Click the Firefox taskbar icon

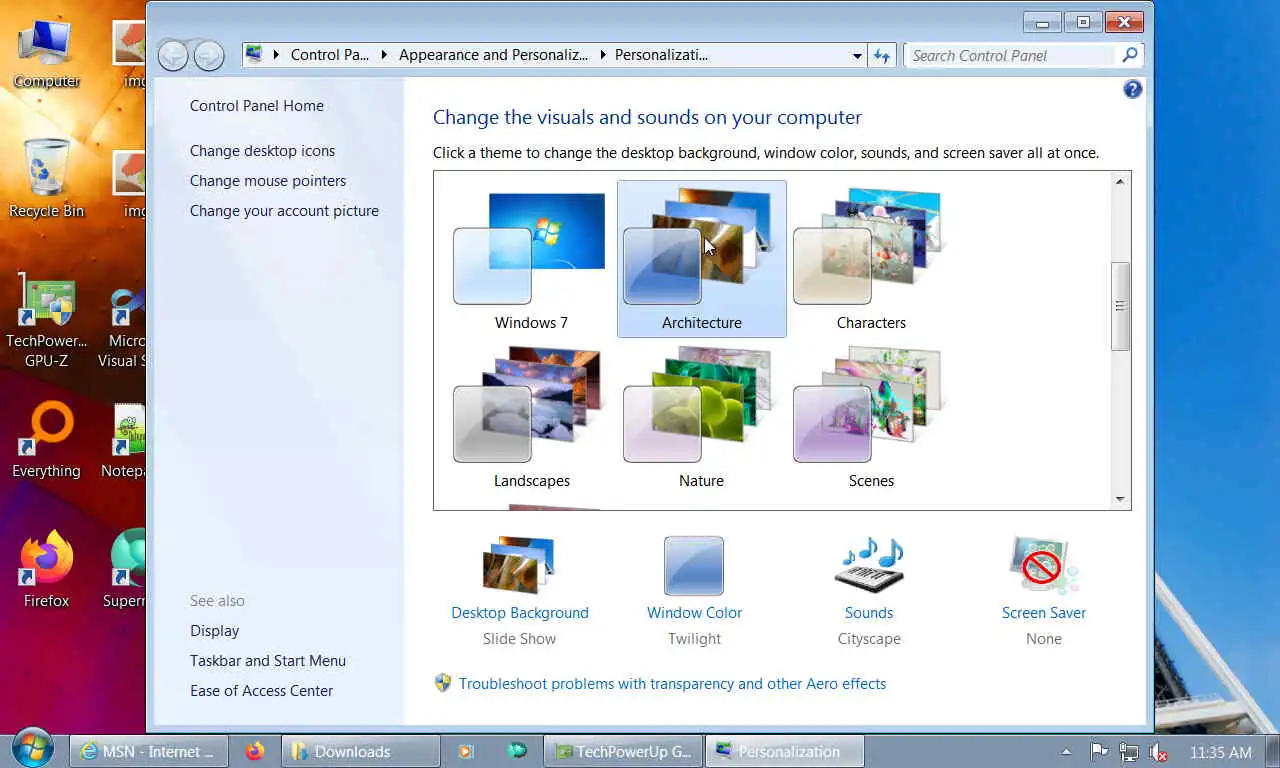click(x=255, y=751)
